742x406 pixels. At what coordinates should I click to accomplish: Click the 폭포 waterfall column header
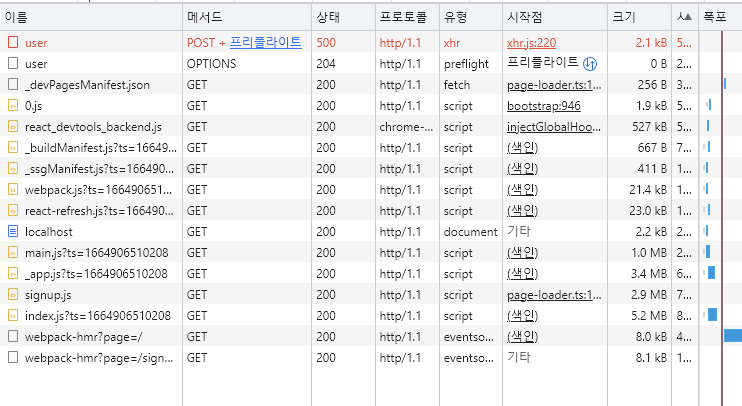[x=720, y=17]
